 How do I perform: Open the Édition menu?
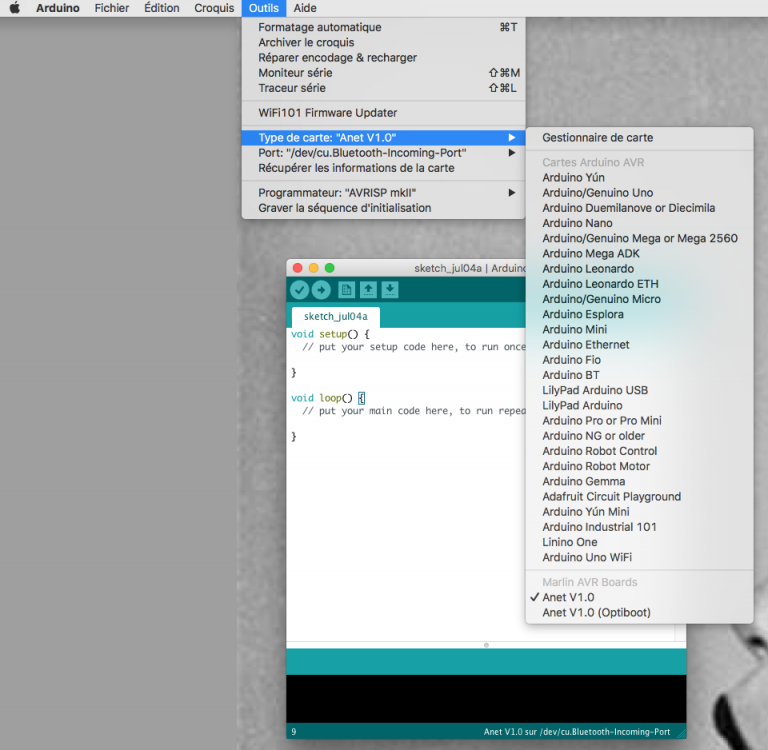pyautogui.click(x=162, y=8)
